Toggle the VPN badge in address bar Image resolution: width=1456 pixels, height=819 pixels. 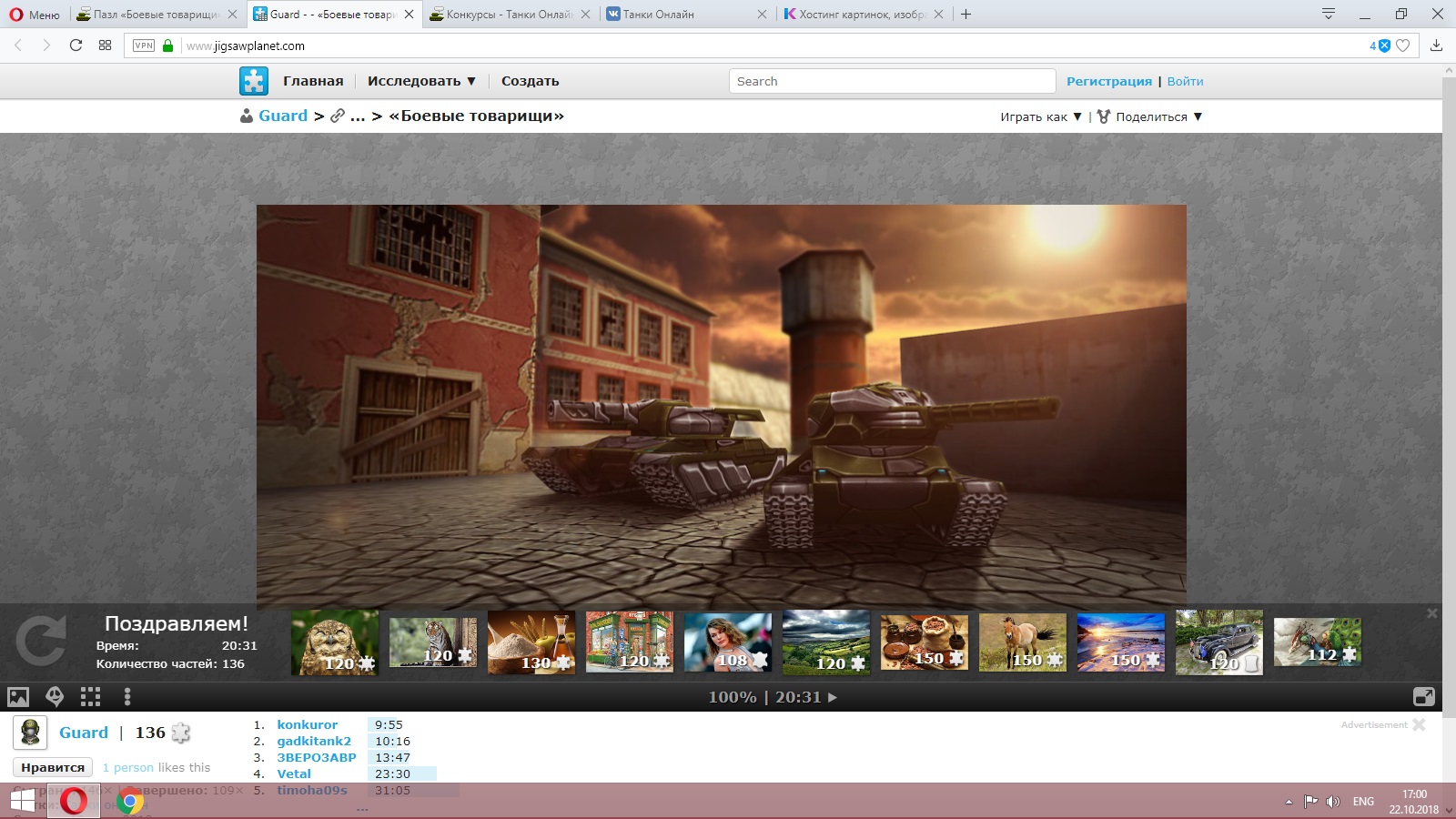144,45
